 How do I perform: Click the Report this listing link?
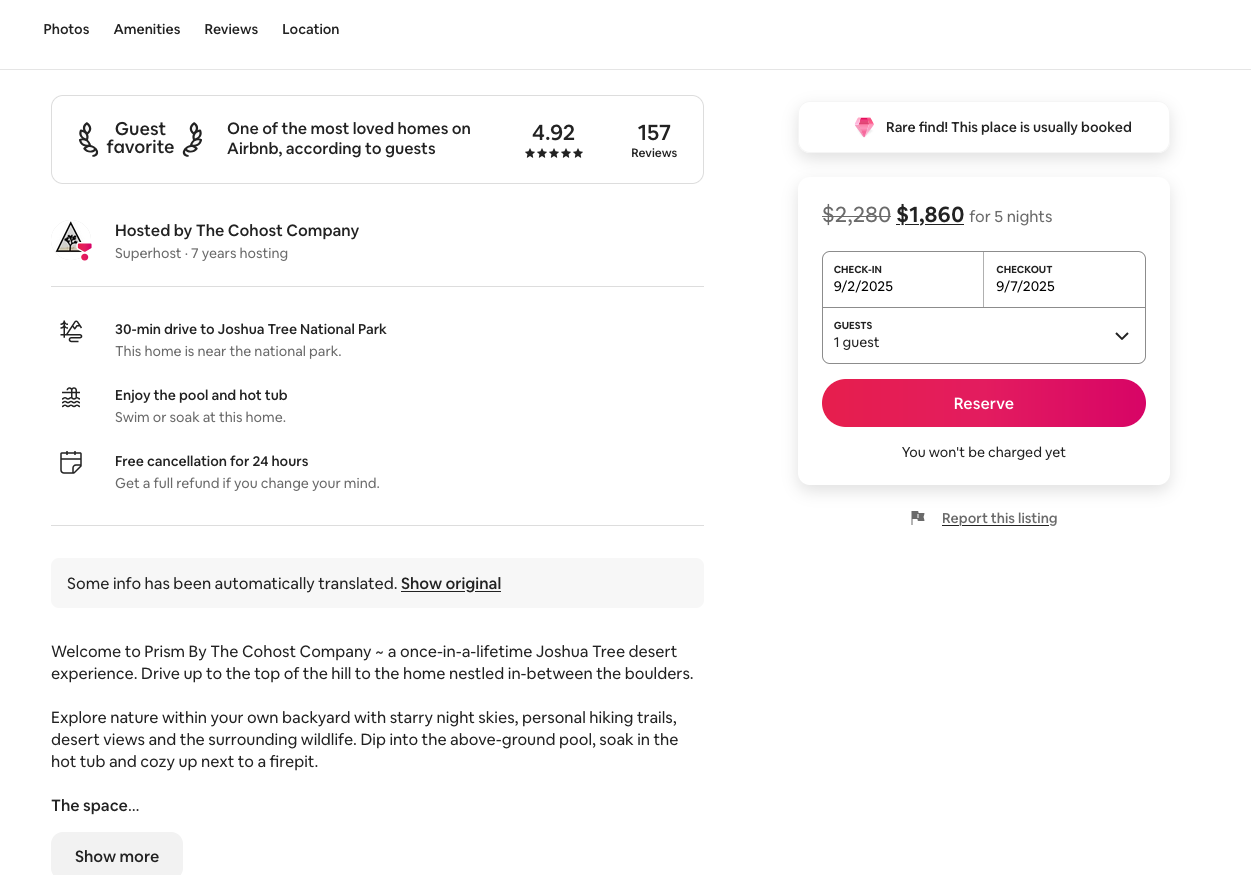point(999,518)
